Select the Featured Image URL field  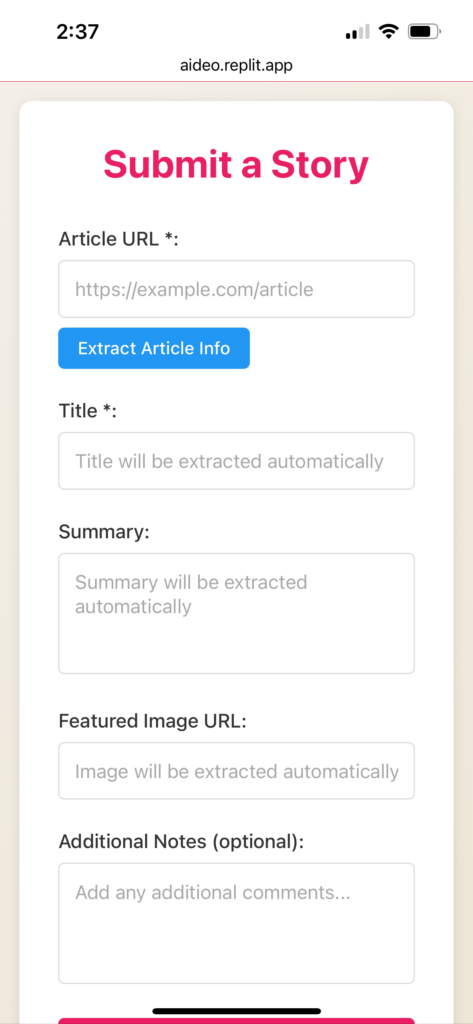(x=236, y=771)
